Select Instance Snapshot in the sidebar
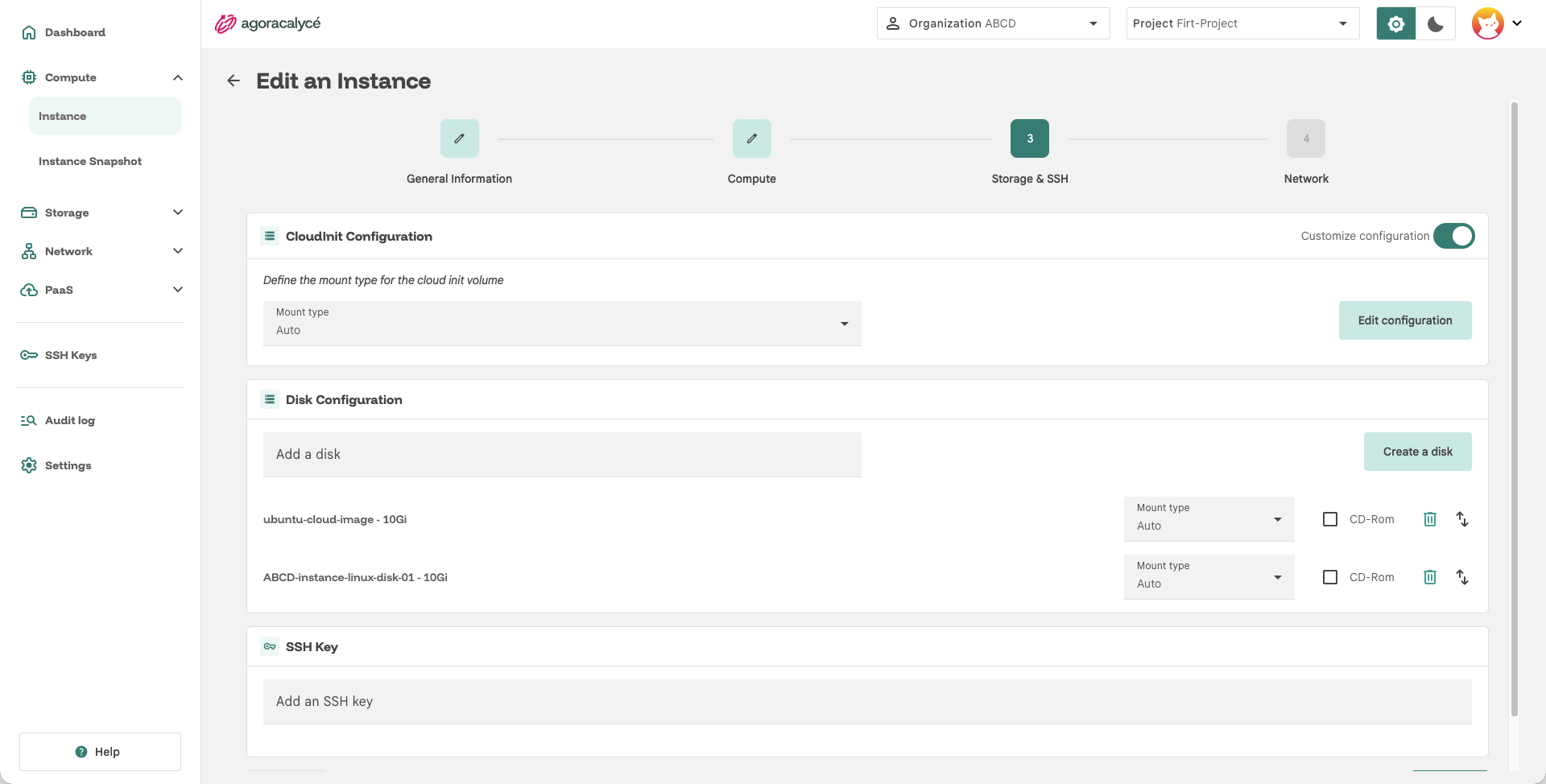Screen dimensions: 1546x784 [90, 161]
